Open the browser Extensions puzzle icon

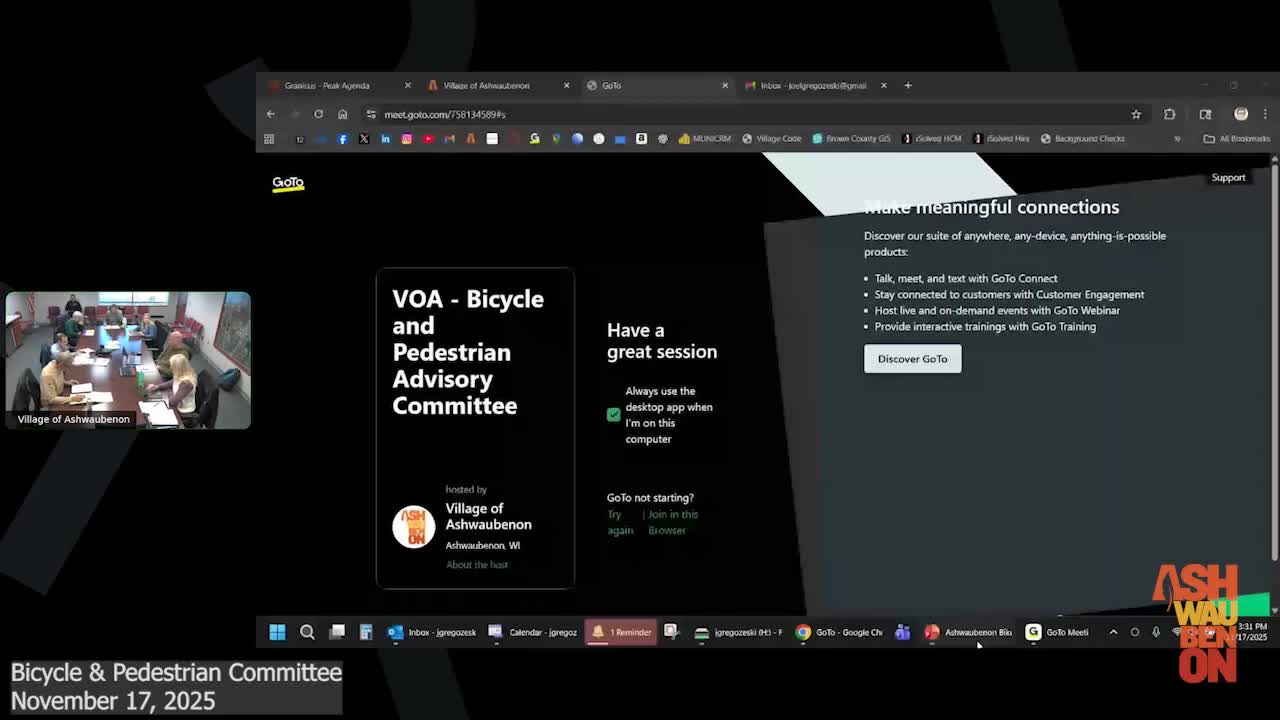tap(1169, 114)
